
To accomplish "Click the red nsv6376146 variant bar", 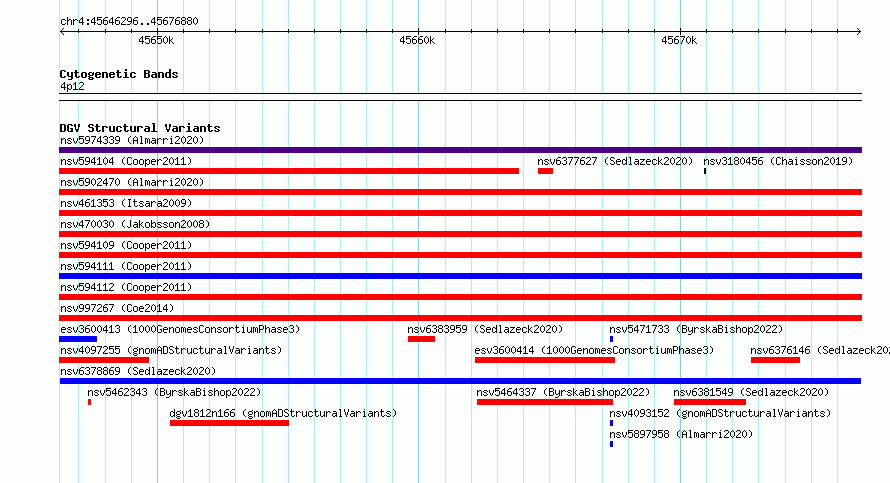I will [775, 360].
